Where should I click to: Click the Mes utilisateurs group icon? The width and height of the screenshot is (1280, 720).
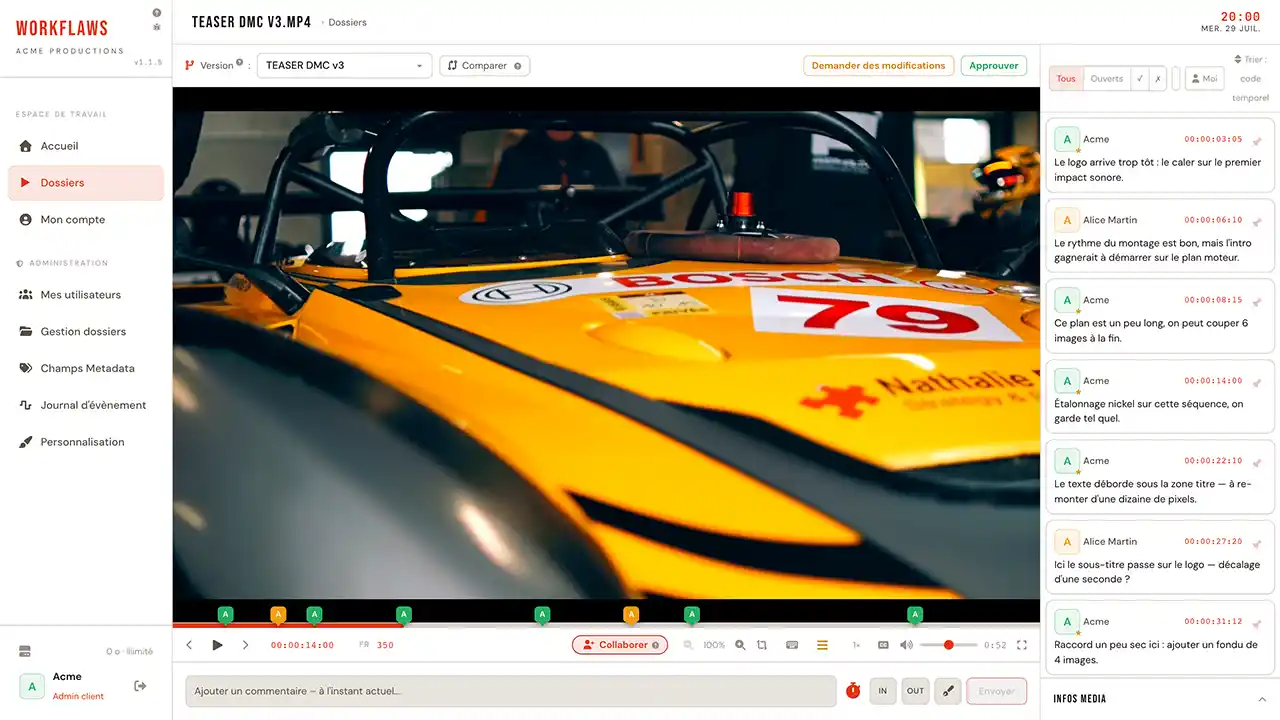[x=26, y=295]
